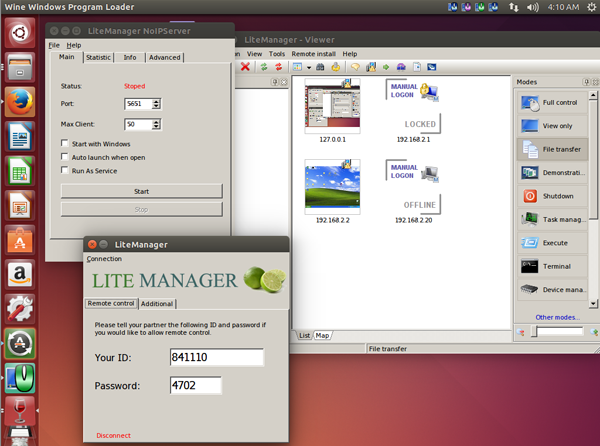Select Task manager mode
600x446 pixels.
click(x=552, y=219)
